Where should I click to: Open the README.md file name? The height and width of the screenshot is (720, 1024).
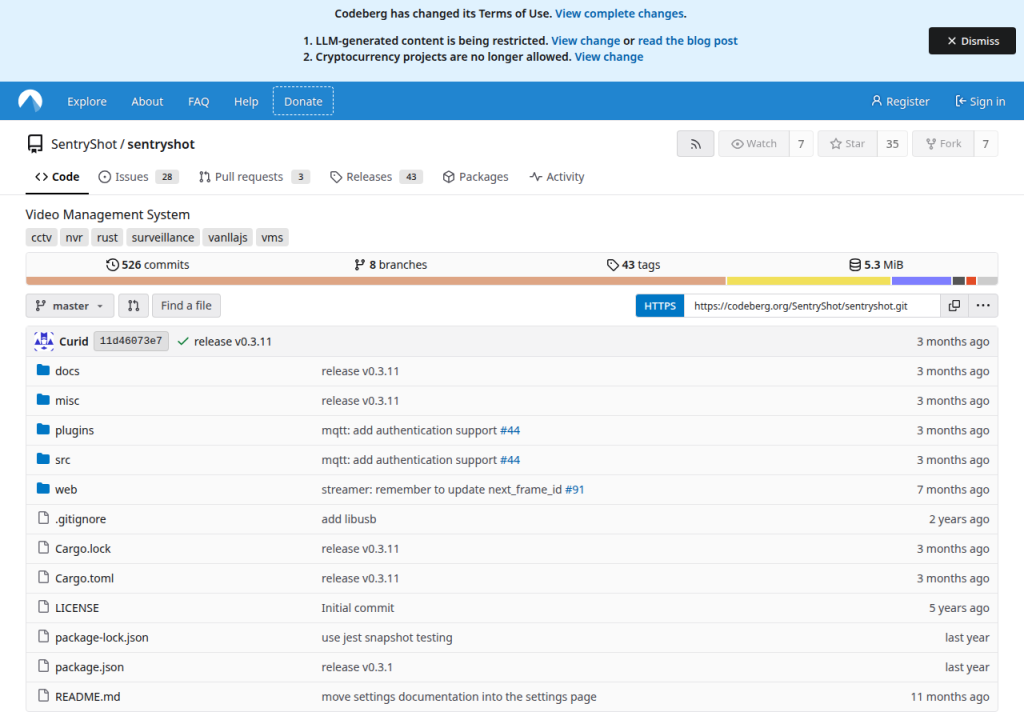click(88, 696)
